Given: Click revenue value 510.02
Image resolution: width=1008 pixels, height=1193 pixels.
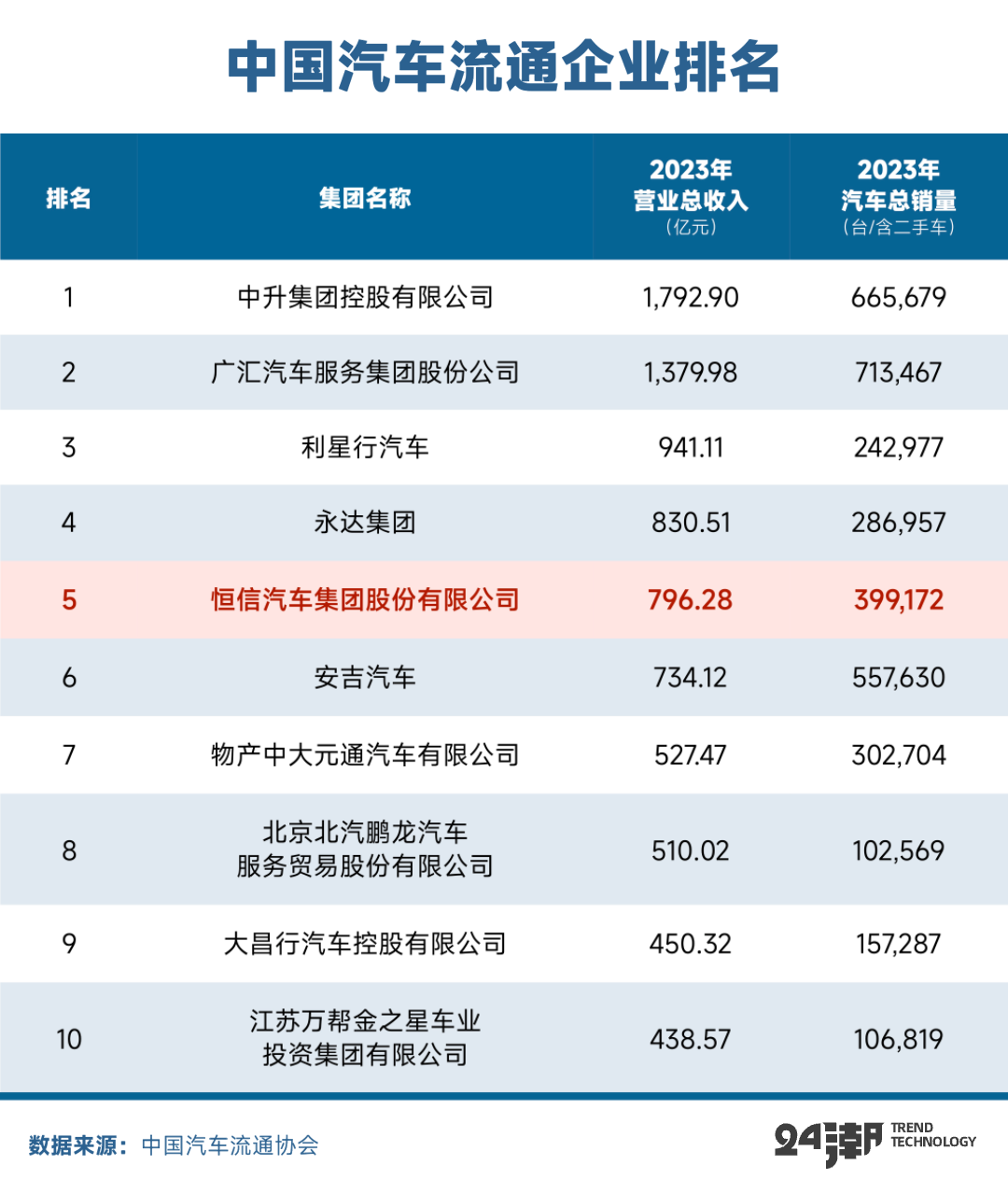Looking at the screenshot, I should [x=691, y=850].
